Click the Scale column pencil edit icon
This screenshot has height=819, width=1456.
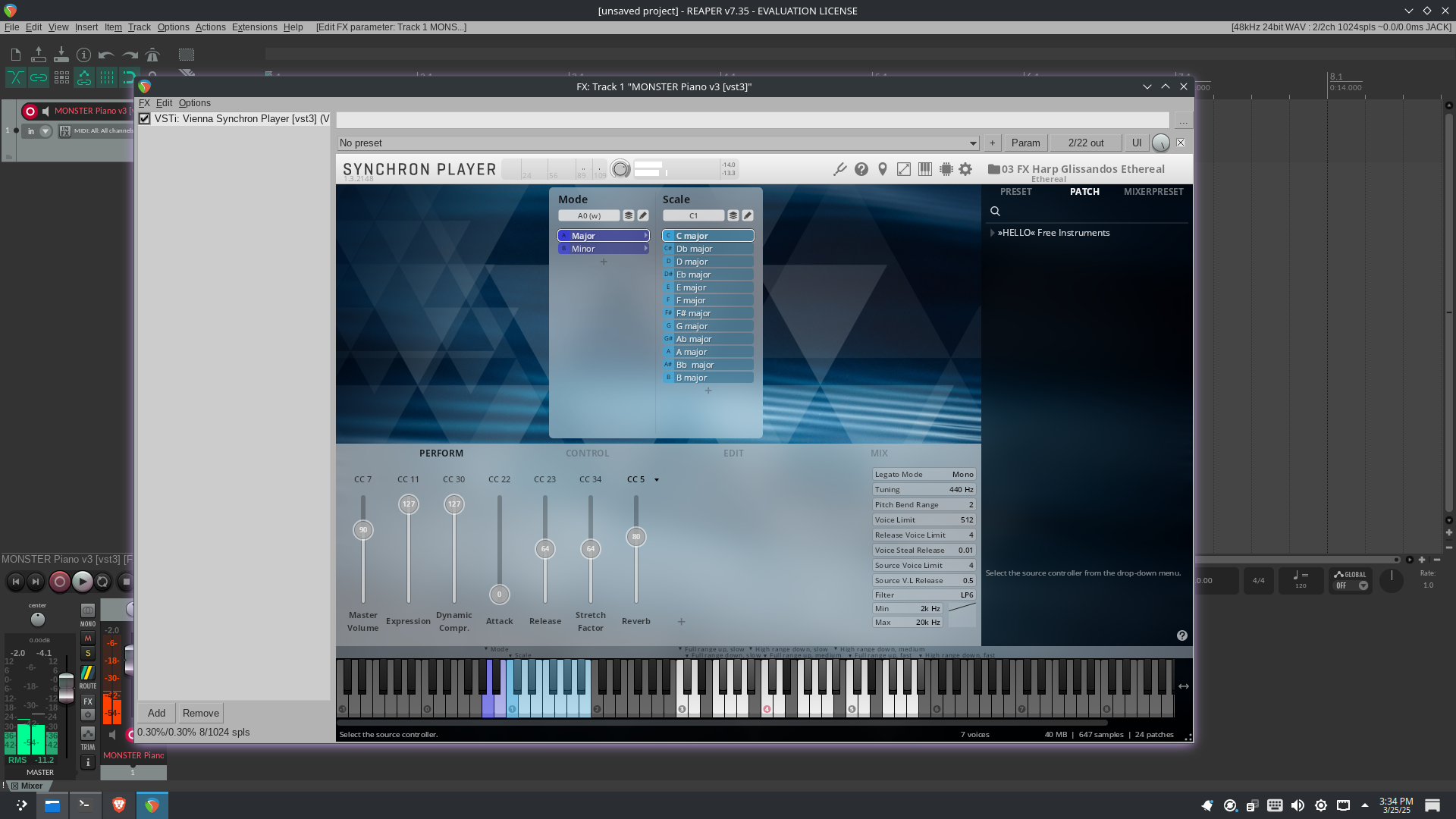tap(748, 215)
